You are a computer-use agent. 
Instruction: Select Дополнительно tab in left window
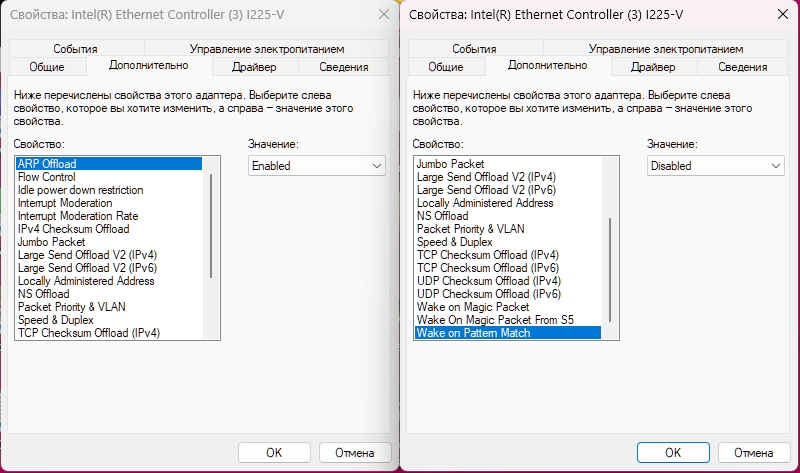148,65
